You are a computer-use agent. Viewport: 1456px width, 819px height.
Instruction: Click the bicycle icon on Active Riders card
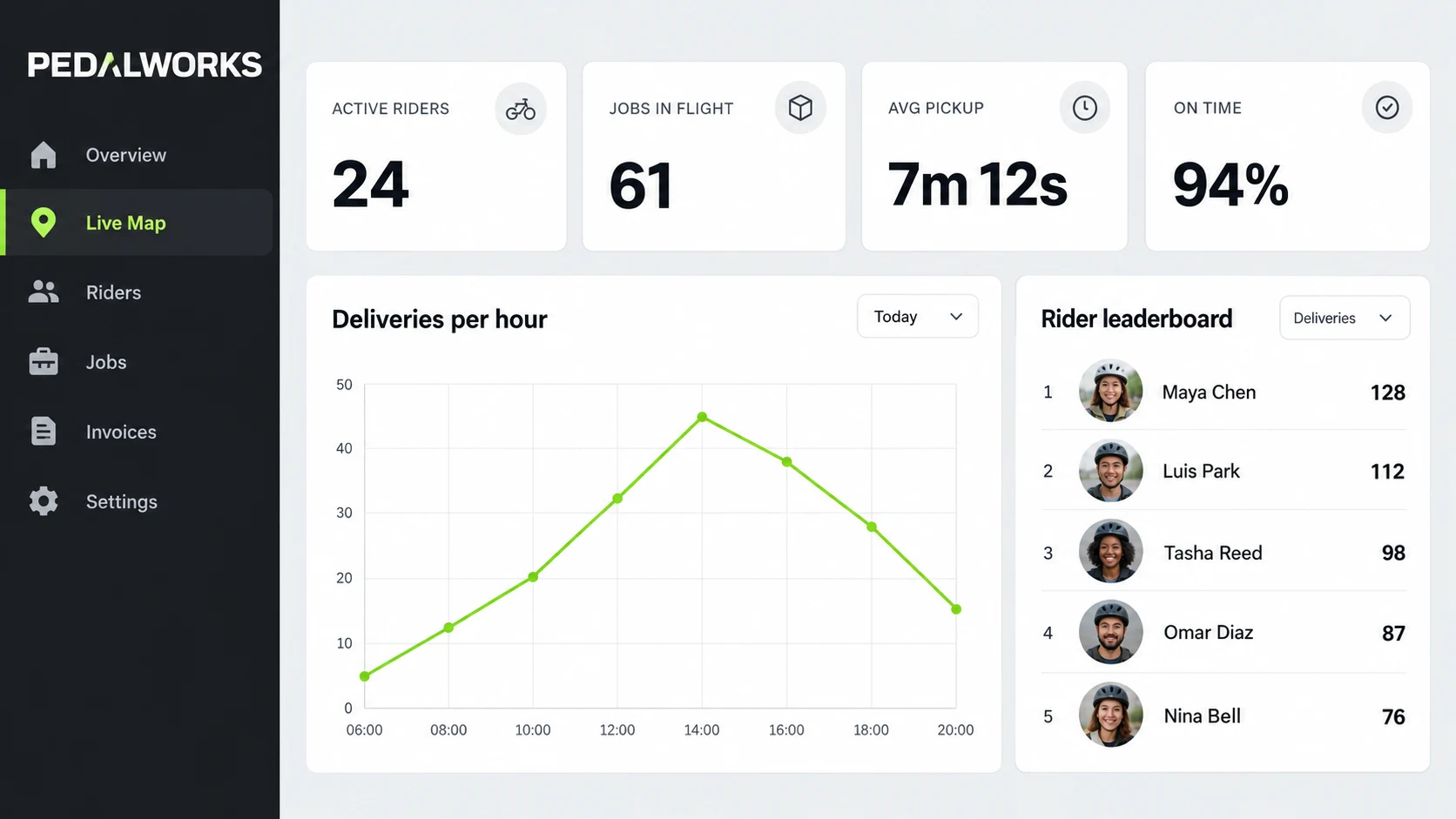(x=521, y=109)
